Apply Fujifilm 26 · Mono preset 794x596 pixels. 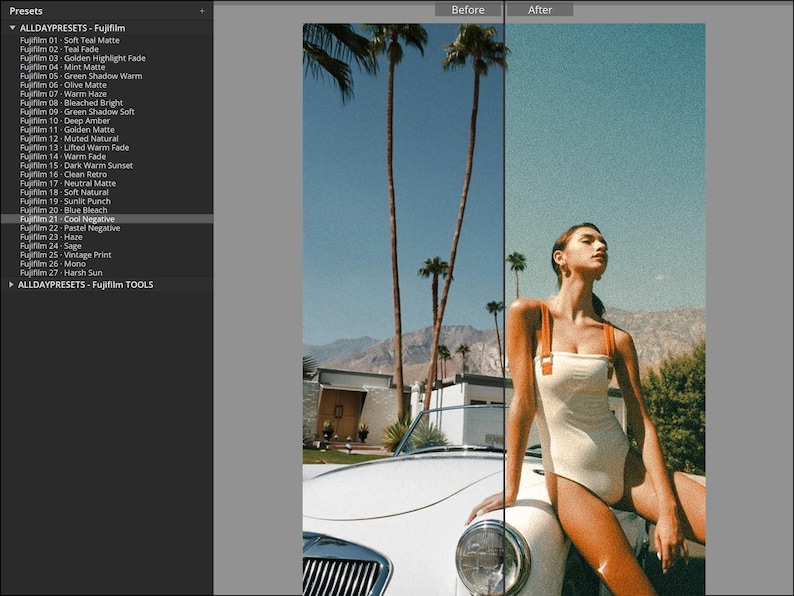(x=53, y=264)
